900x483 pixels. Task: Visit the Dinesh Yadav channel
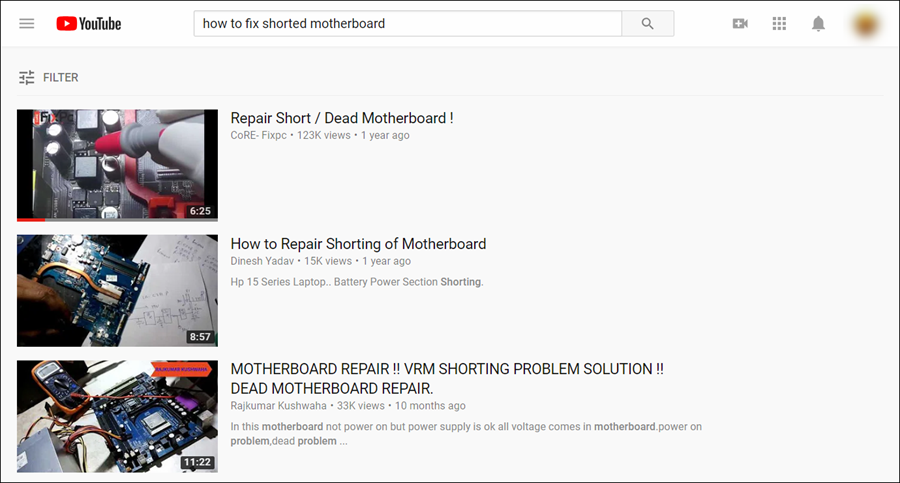point(262,261)
